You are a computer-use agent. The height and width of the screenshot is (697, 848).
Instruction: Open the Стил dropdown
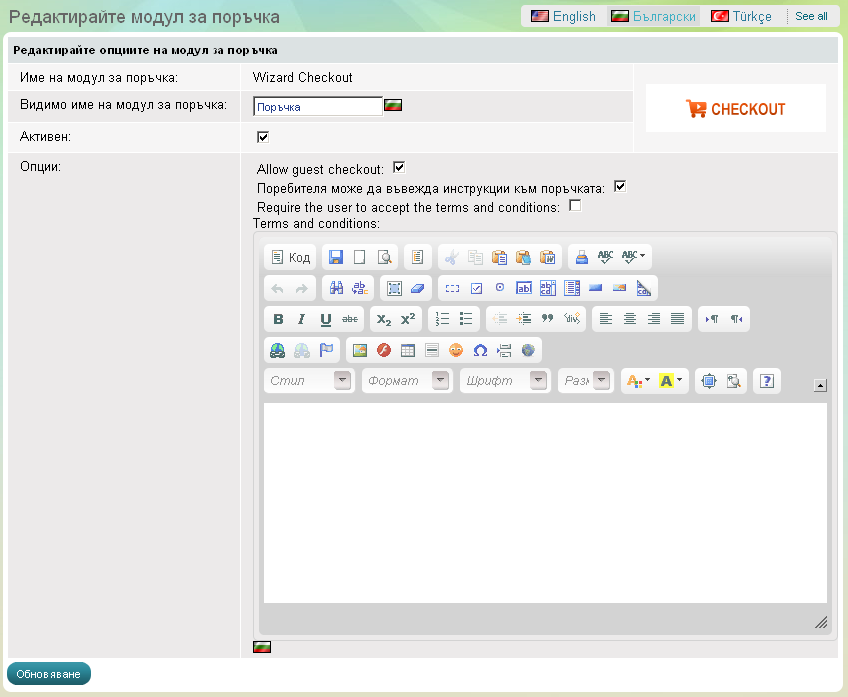pos(310,381)
